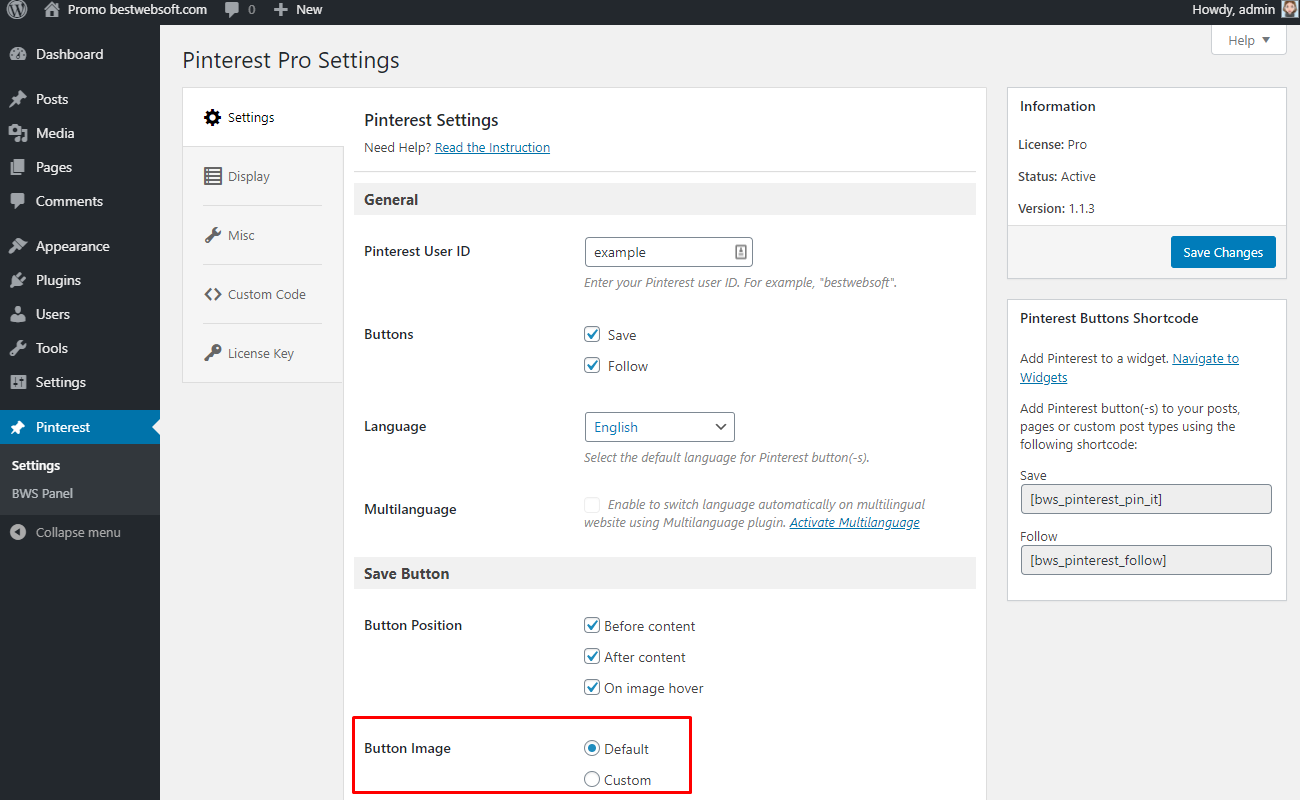The width and height of the screenshot is (1300, 800).
Task: Click the plus icon next to New
Action: (x=281, y=10)
